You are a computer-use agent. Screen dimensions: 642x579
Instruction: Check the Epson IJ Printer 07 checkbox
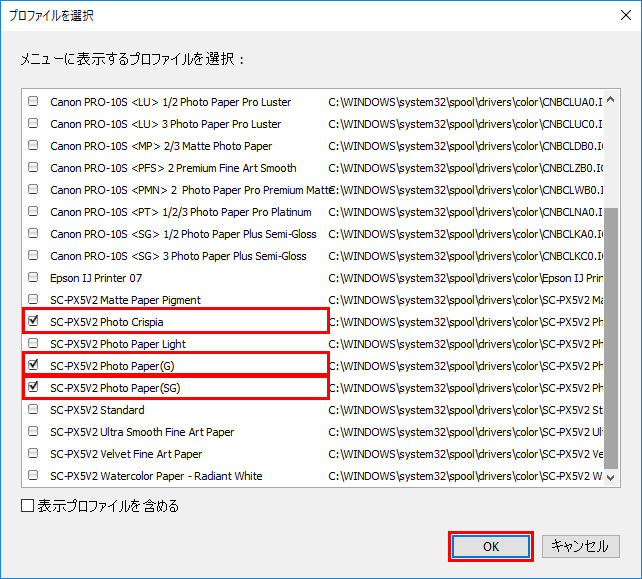[x=33, y=277]
